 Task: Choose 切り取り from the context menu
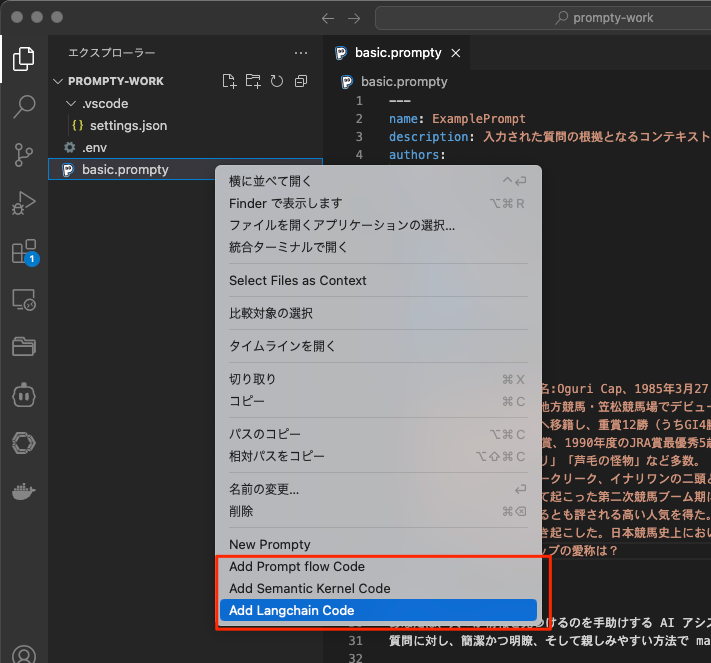378,379
